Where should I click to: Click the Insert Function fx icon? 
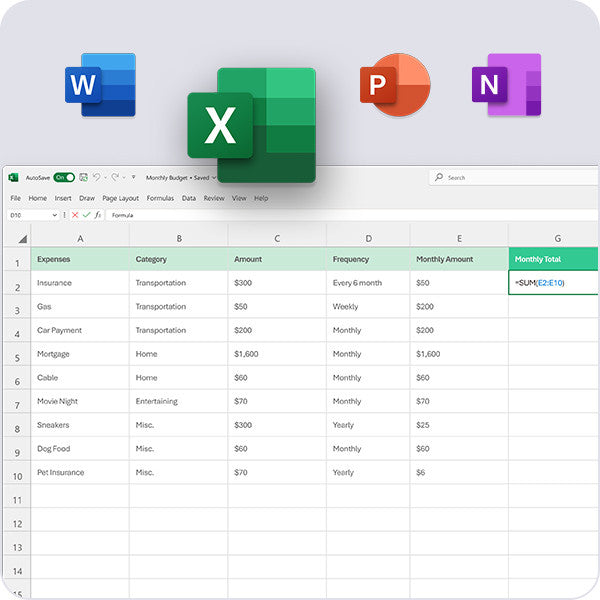[99, 215]
